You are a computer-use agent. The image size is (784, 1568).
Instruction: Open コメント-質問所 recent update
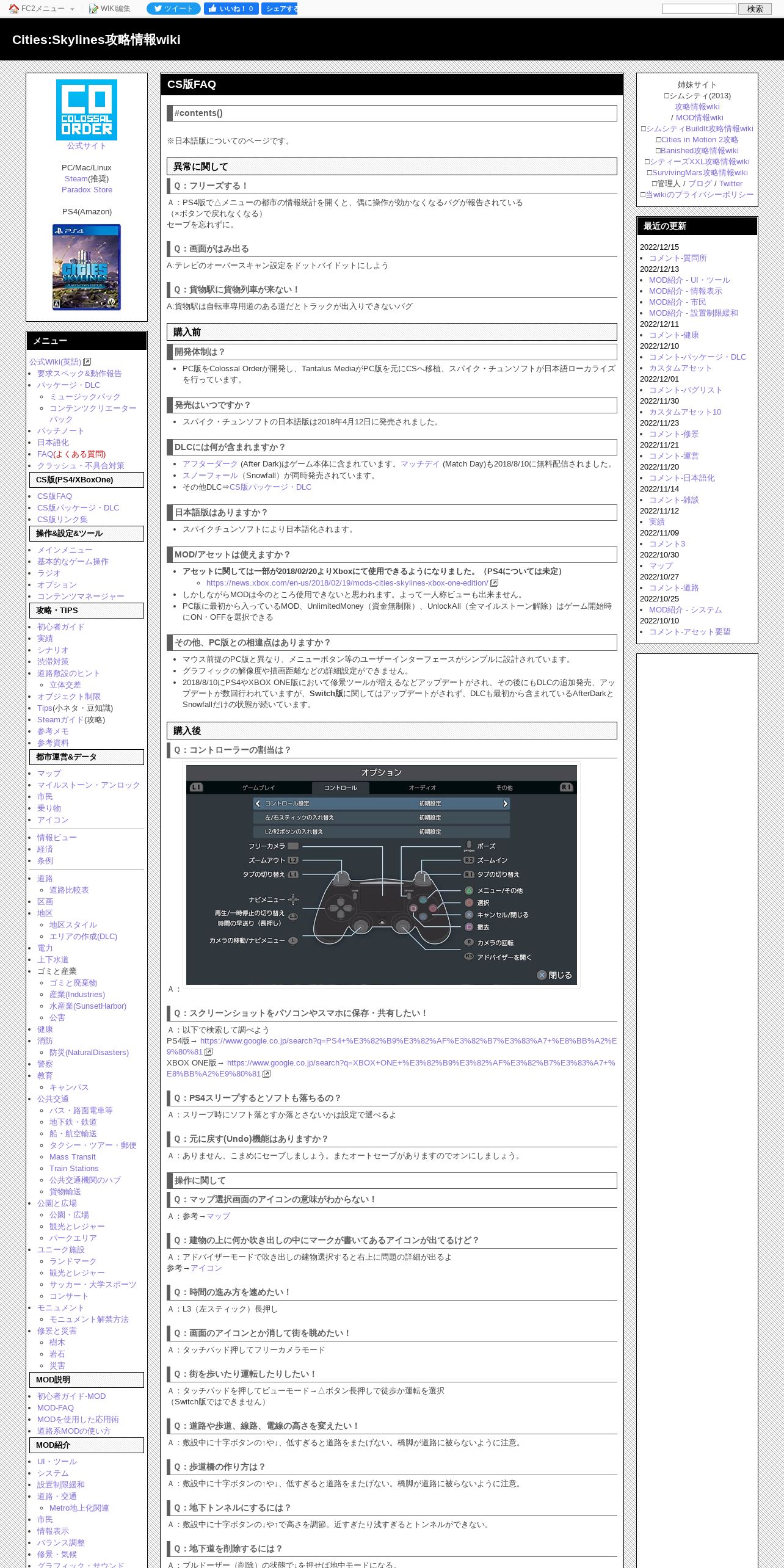point(678,258)
